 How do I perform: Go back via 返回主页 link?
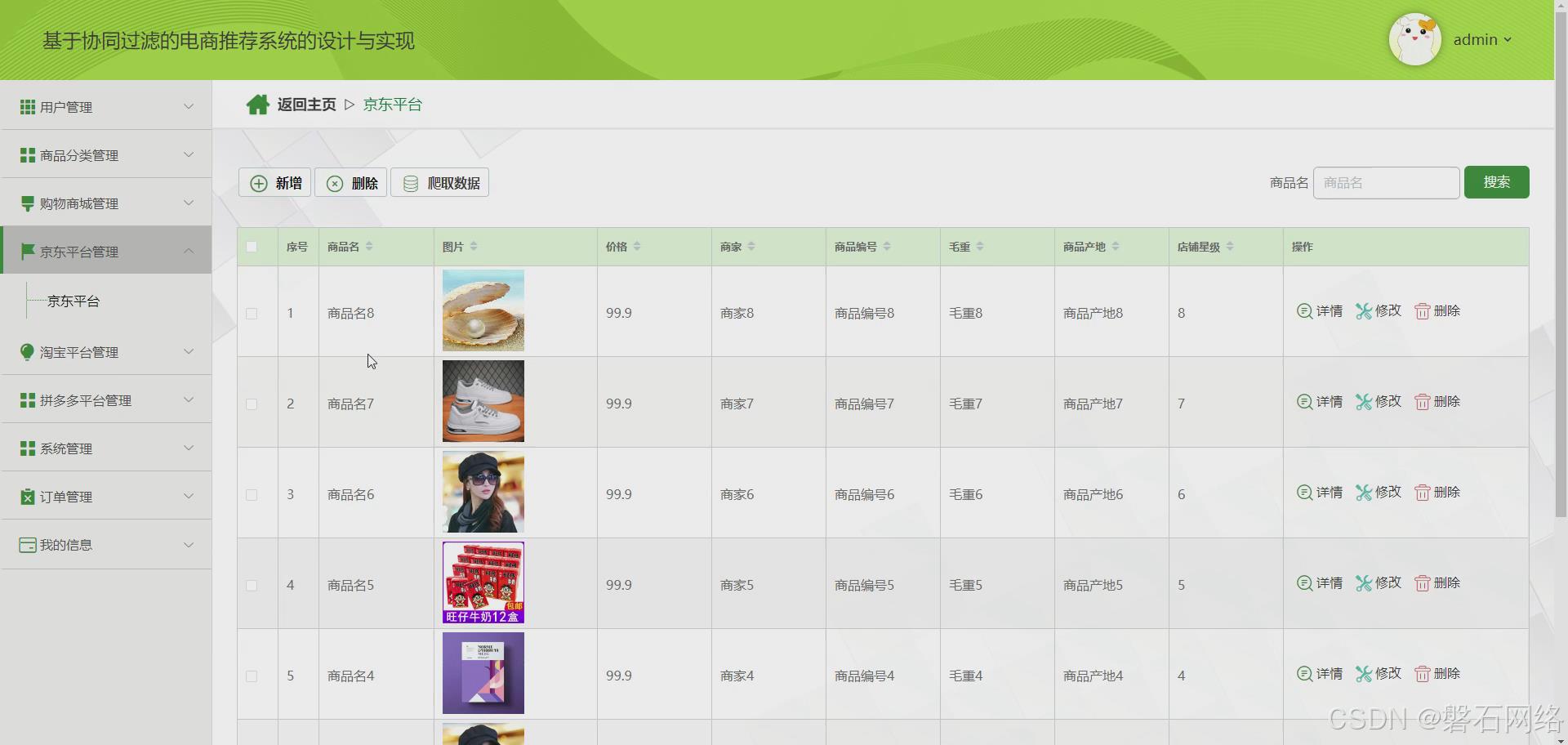coord(306,105)
